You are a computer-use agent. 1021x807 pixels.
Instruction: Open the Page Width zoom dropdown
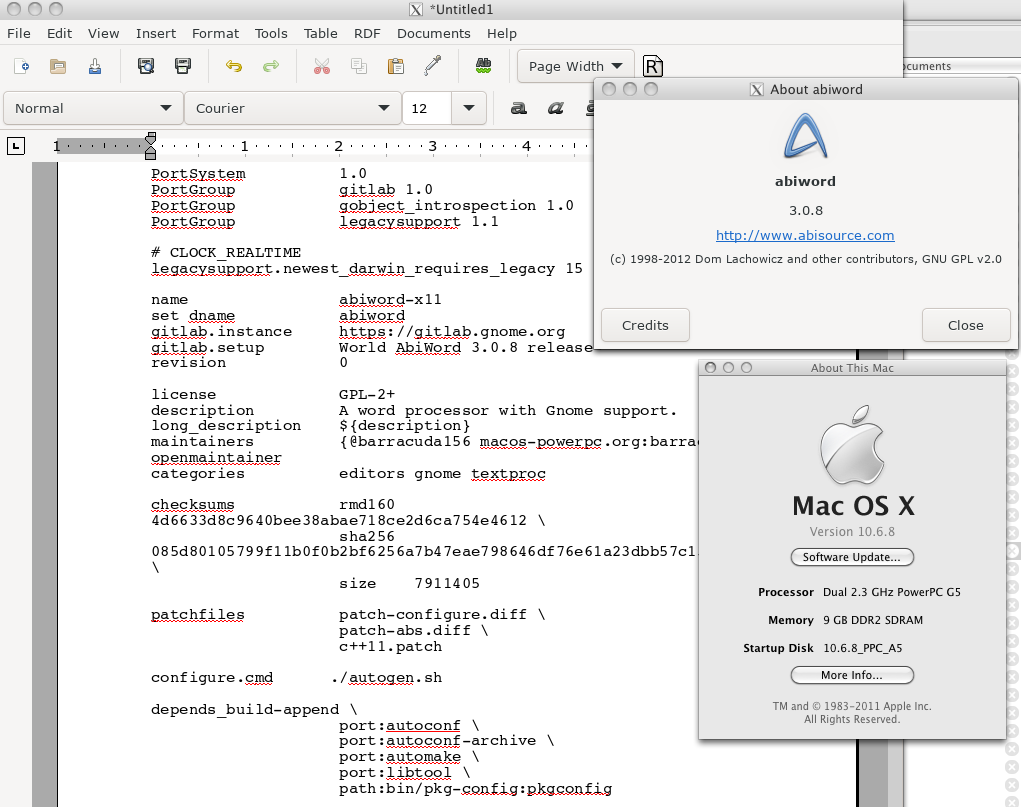(576, 66)
